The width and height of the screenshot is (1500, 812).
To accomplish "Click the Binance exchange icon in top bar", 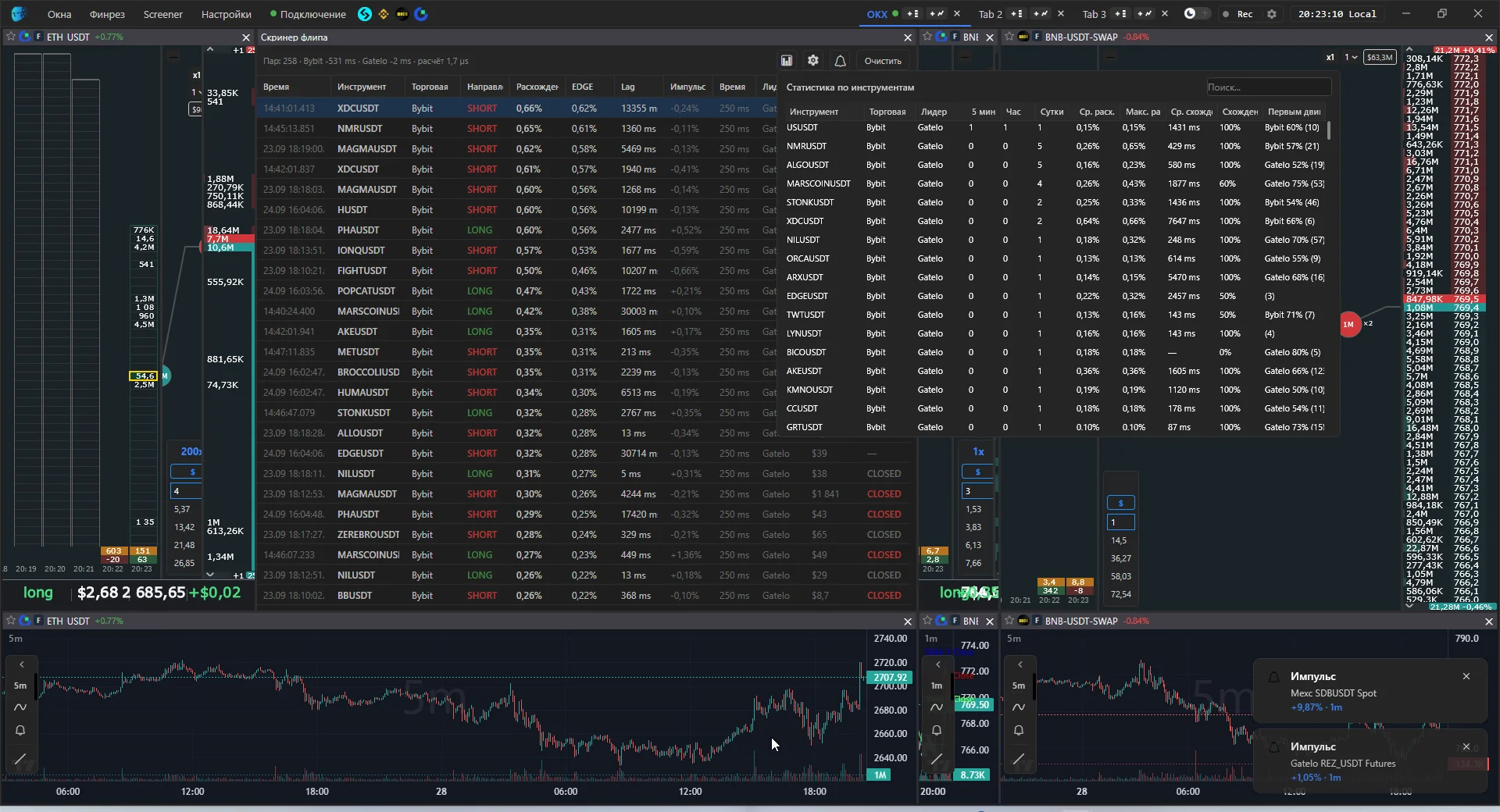I will tap(384, 14).
